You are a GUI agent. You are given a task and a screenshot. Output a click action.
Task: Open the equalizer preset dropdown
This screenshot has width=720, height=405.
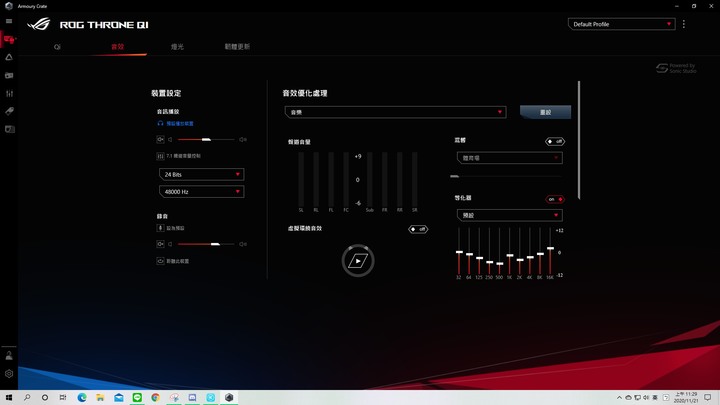pos(510,215)
